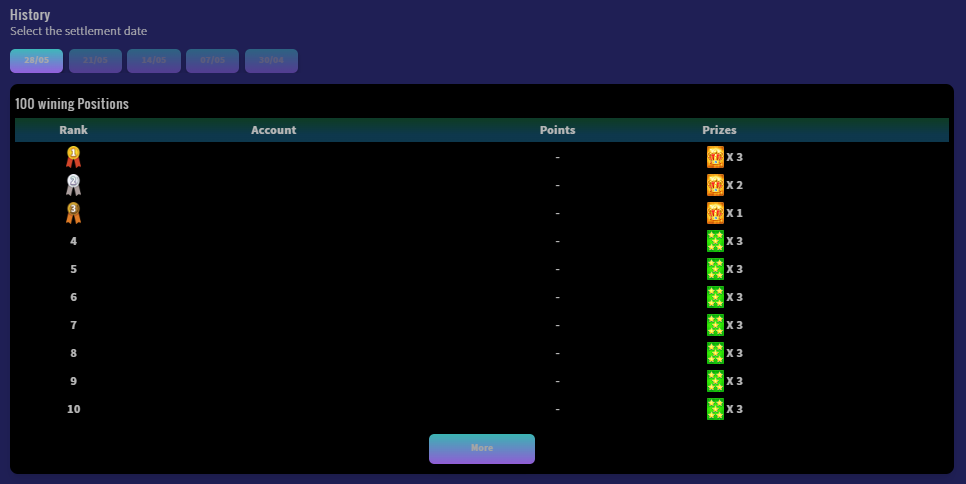Image resolution: width=966 pixels, height=484 pixels.
Task: Click the green star prize icon for rank 4
Action: [715, 241]
